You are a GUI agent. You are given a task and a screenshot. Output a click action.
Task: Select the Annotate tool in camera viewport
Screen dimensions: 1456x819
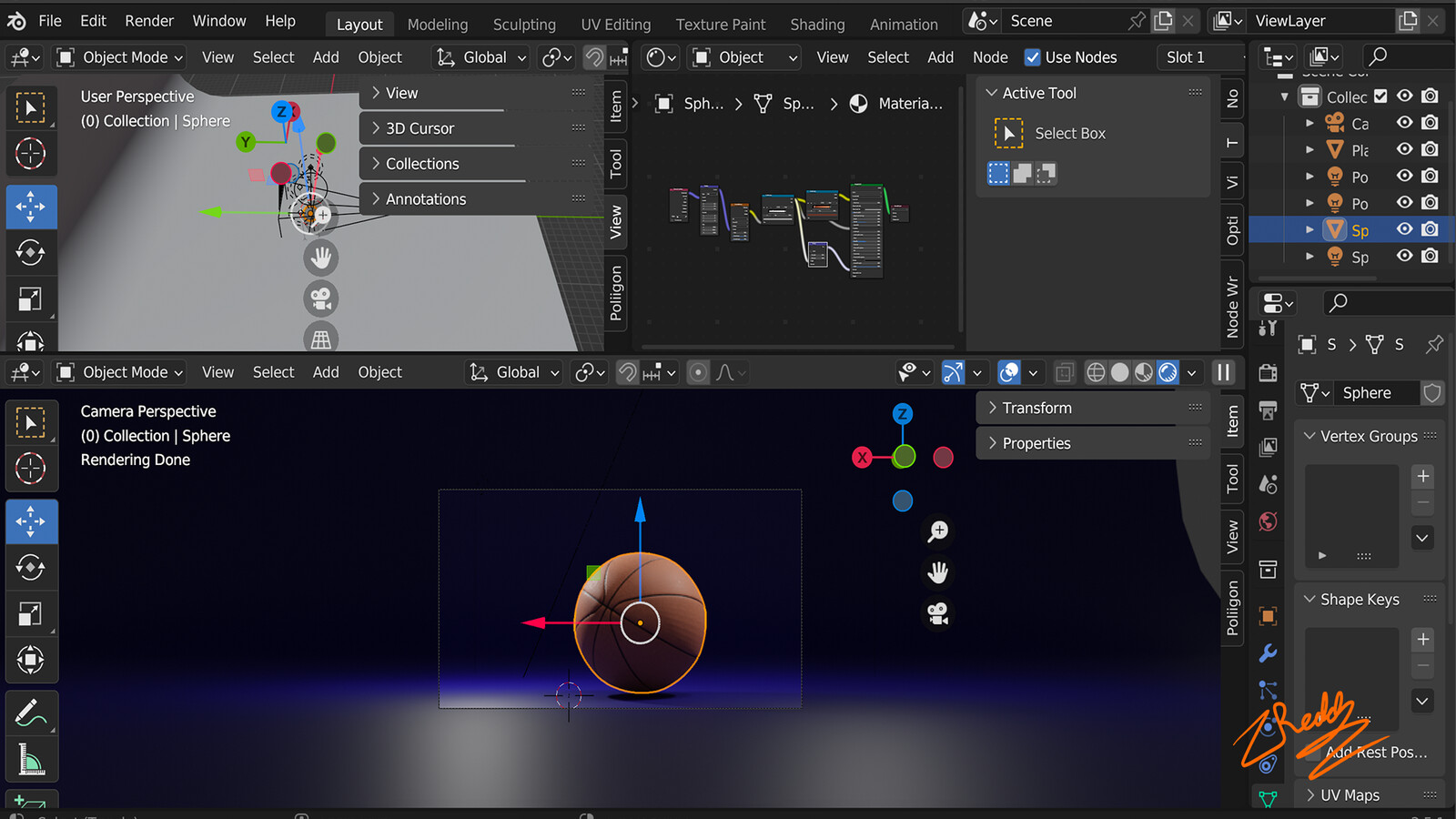tap(31, 713)
